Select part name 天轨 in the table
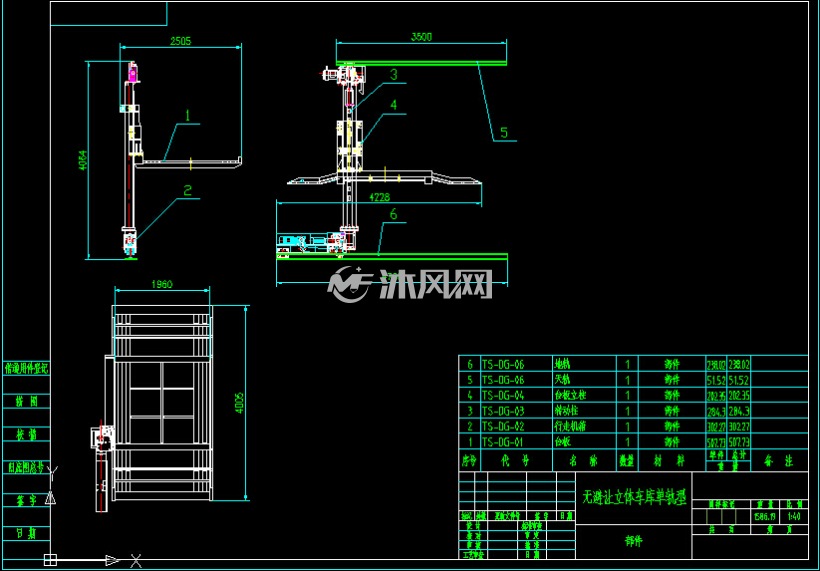 click(x=562, y=380)
